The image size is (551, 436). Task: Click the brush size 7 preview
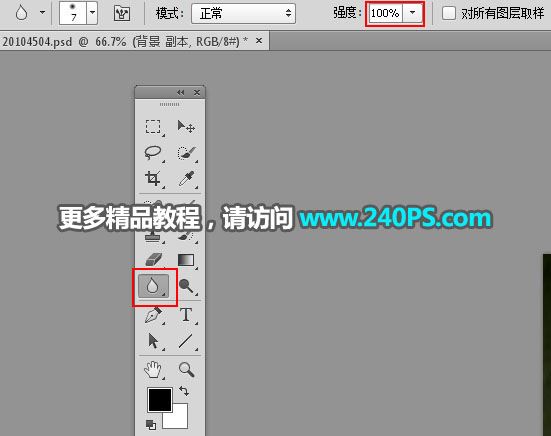(x=73, y=13)
